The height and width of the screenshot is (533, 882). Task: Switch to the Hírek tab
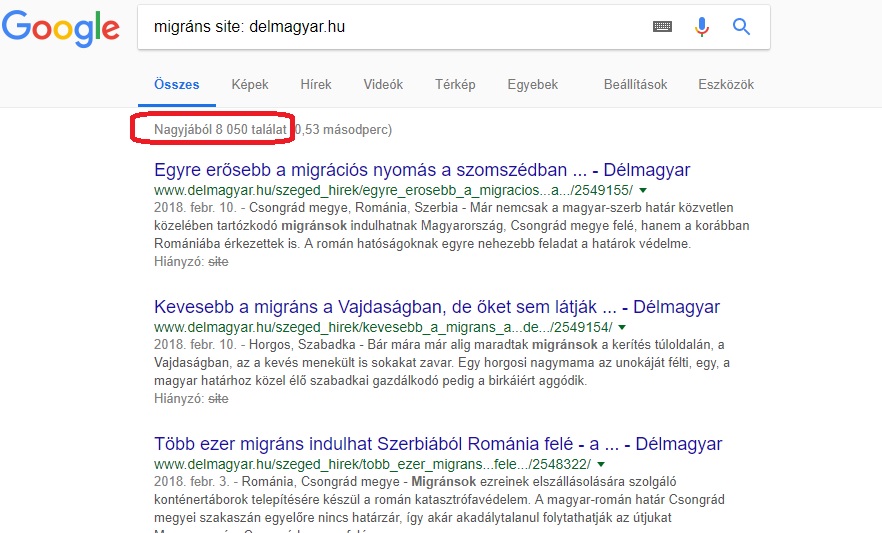coord(316,85)
